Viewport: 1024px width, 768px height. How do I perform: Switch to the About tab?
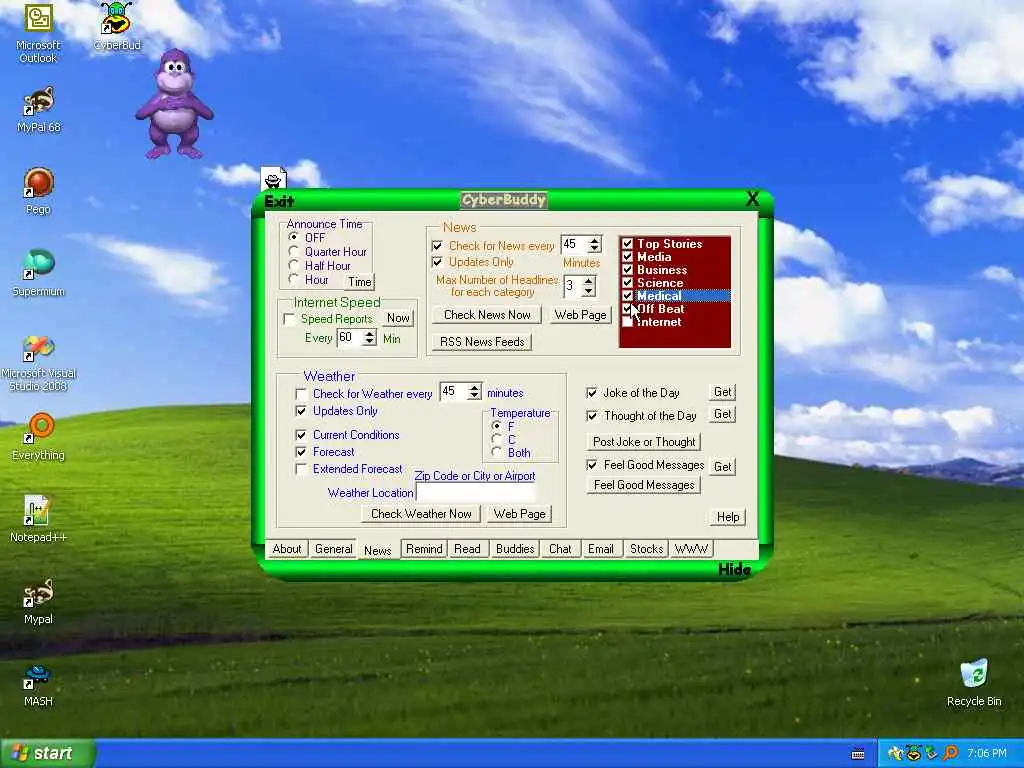(287, 549)
